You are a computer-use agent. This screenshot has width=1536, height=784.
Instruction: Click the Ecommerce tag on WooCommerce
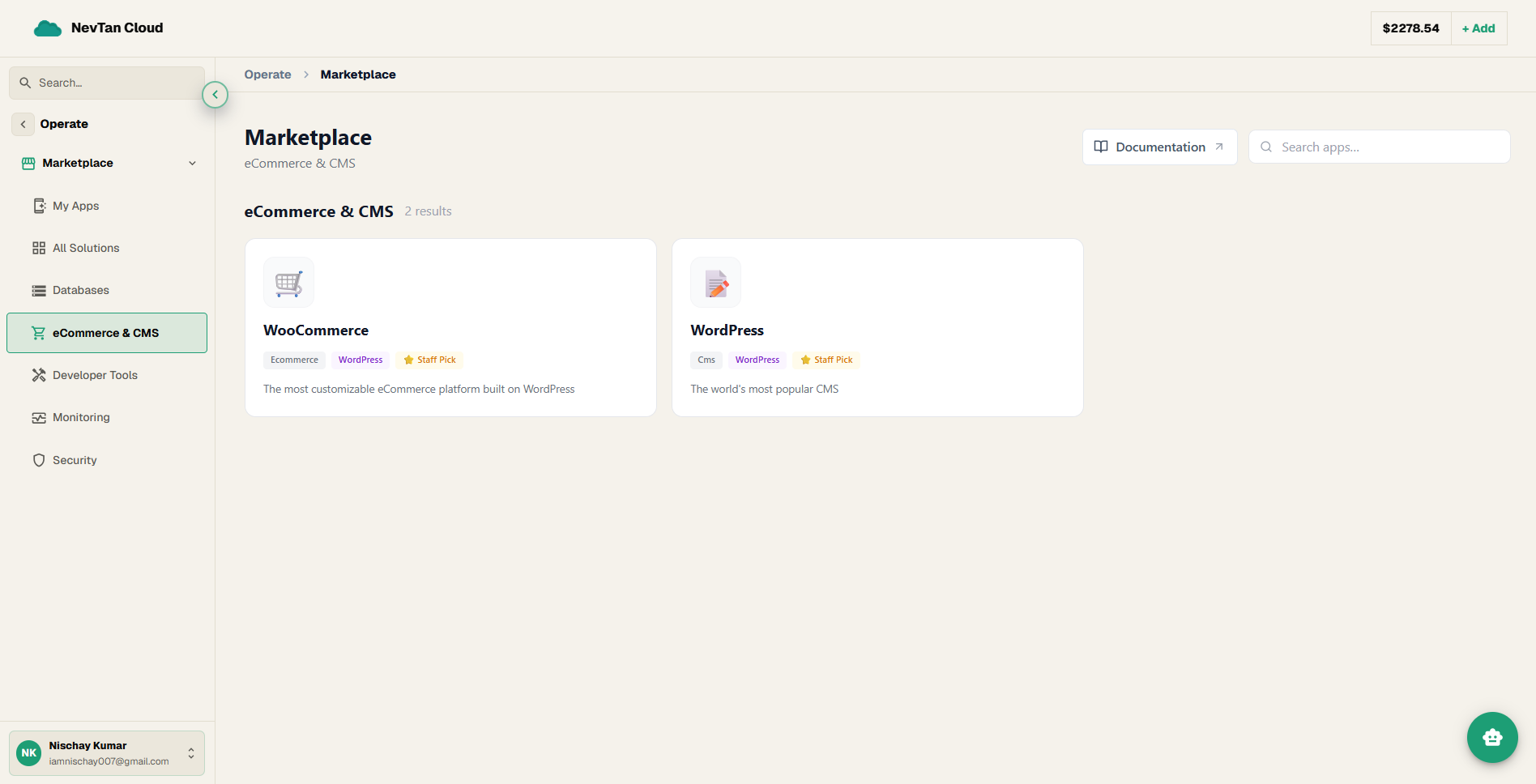tap(294, 360)
